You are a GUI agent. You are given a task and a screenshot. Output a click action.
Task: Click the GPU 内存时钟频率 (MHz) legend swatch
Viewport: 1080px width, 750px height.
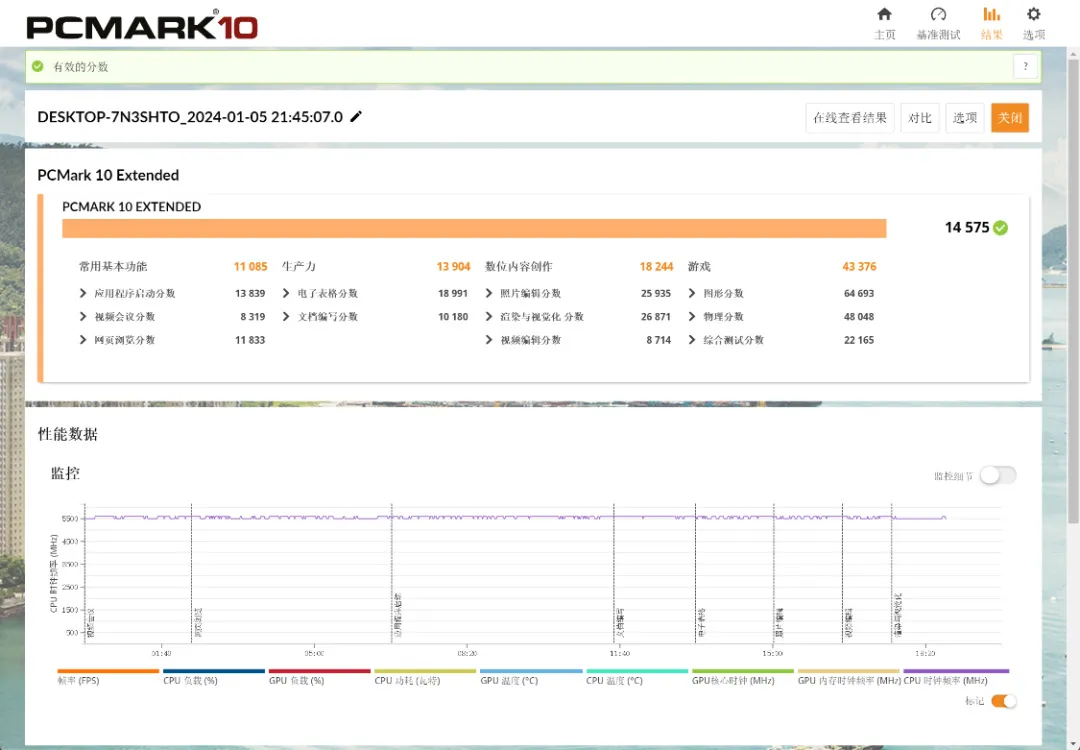tap(849, 671)
